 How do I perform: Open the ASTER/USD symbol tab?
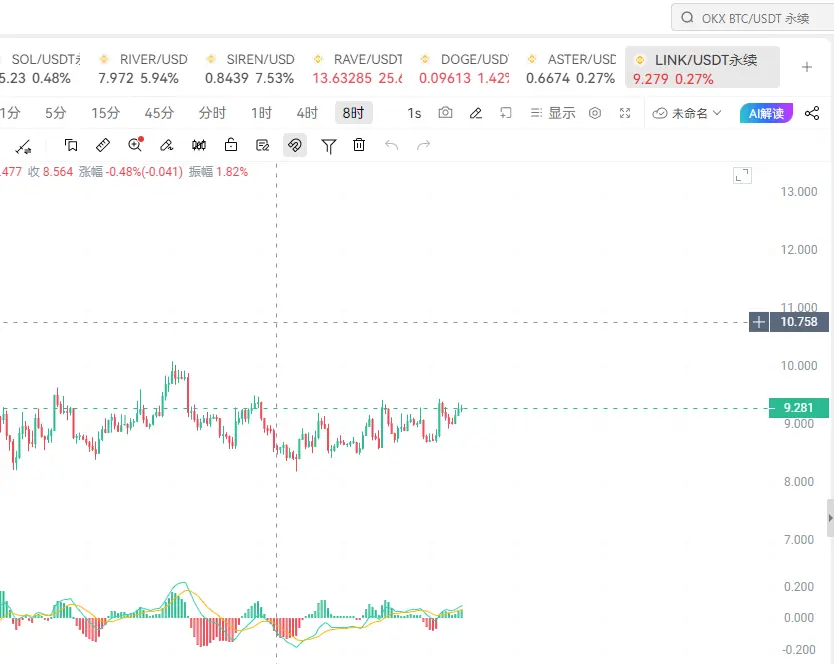(x=571, y=68)
